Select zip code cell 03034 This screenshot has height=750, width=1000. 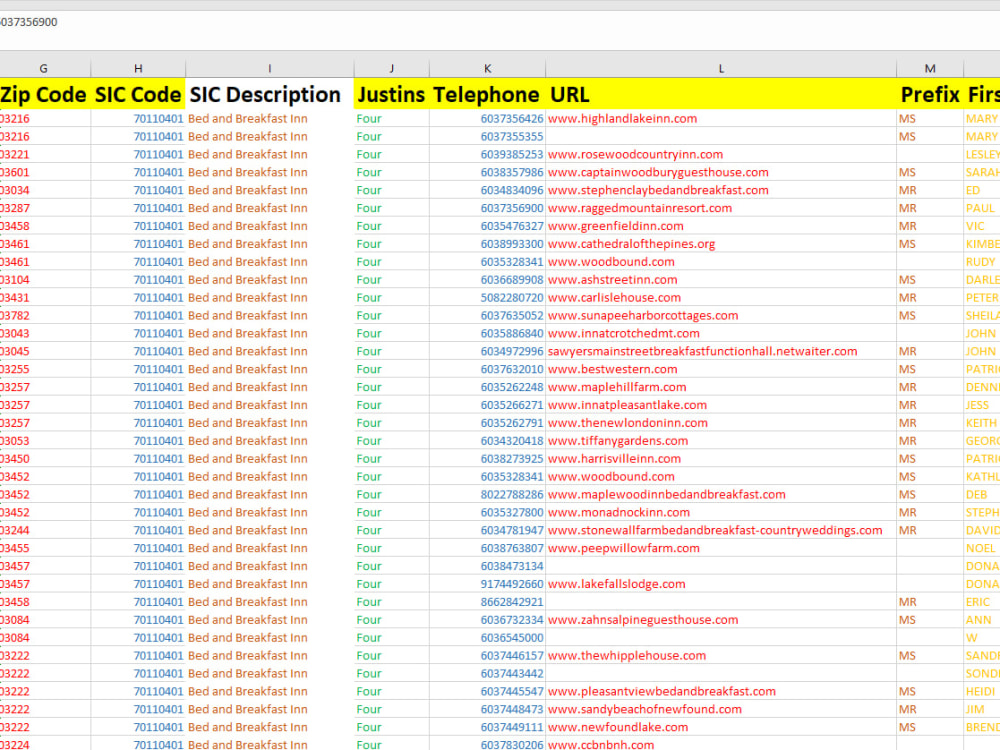click(45, 190)
